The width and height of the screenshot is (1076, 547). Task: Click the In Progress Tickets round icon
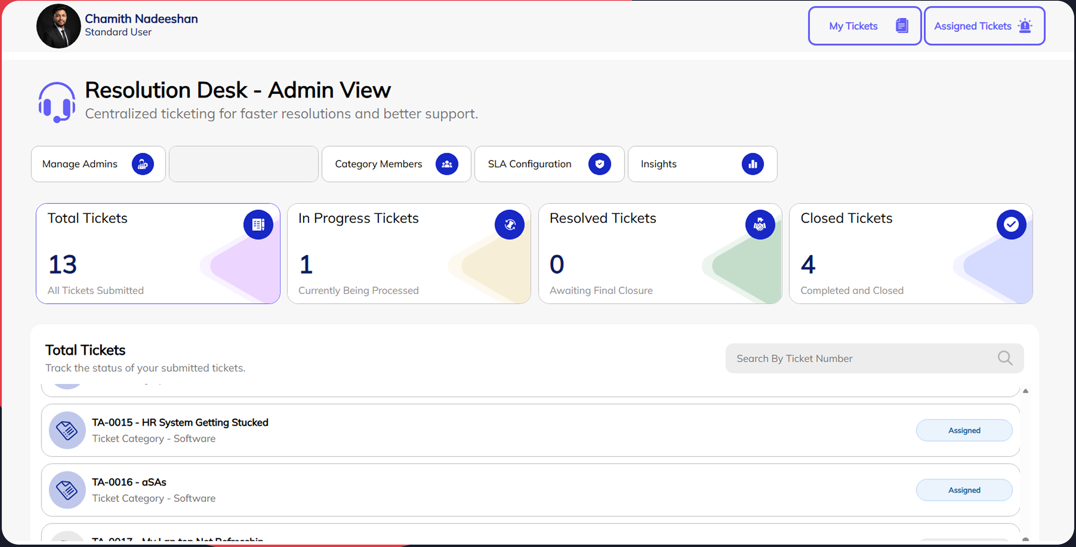pyautogui.click(x=509, y=224)
